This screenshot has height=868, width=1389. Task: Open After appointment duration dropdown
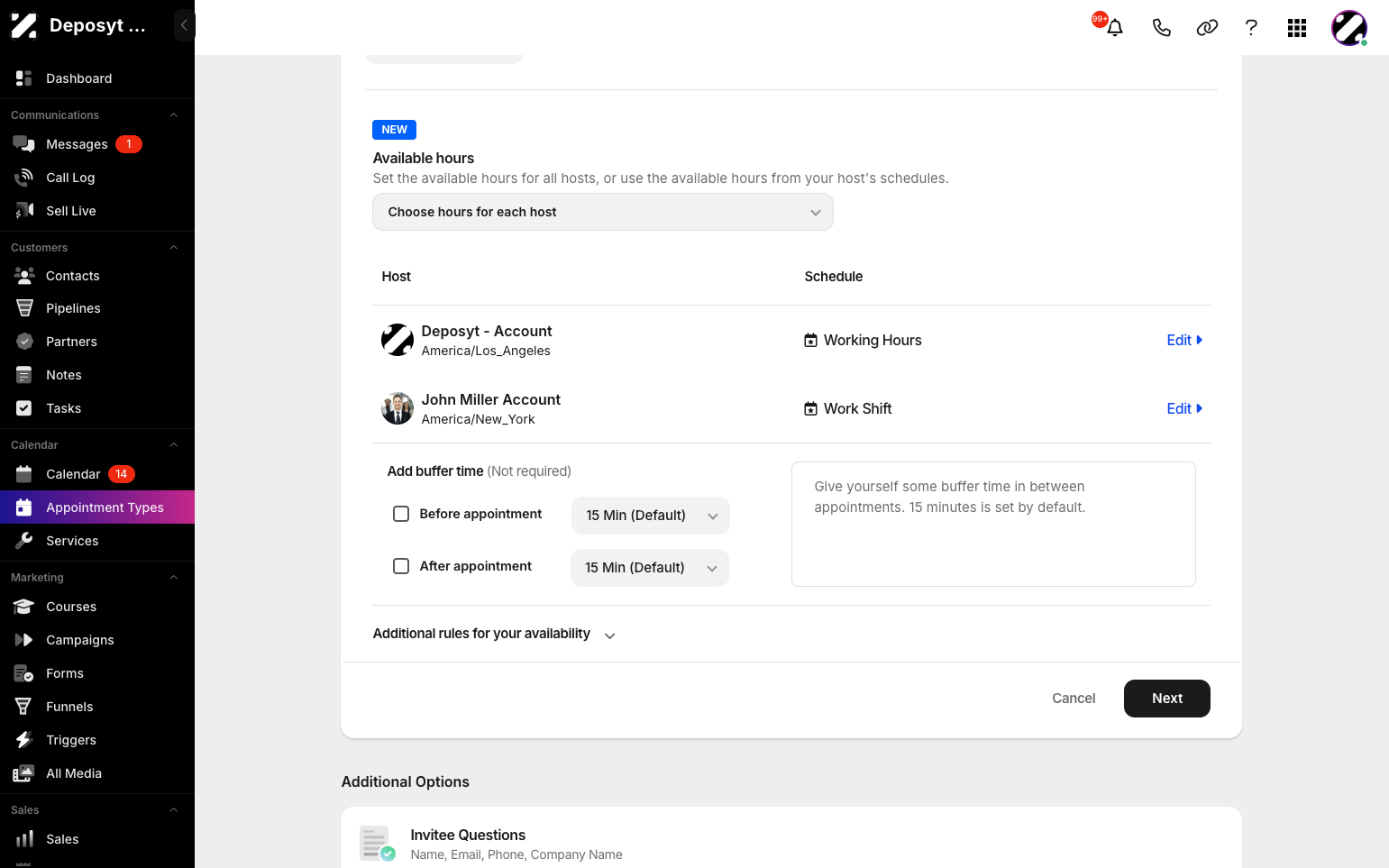(x=650, y=568)
